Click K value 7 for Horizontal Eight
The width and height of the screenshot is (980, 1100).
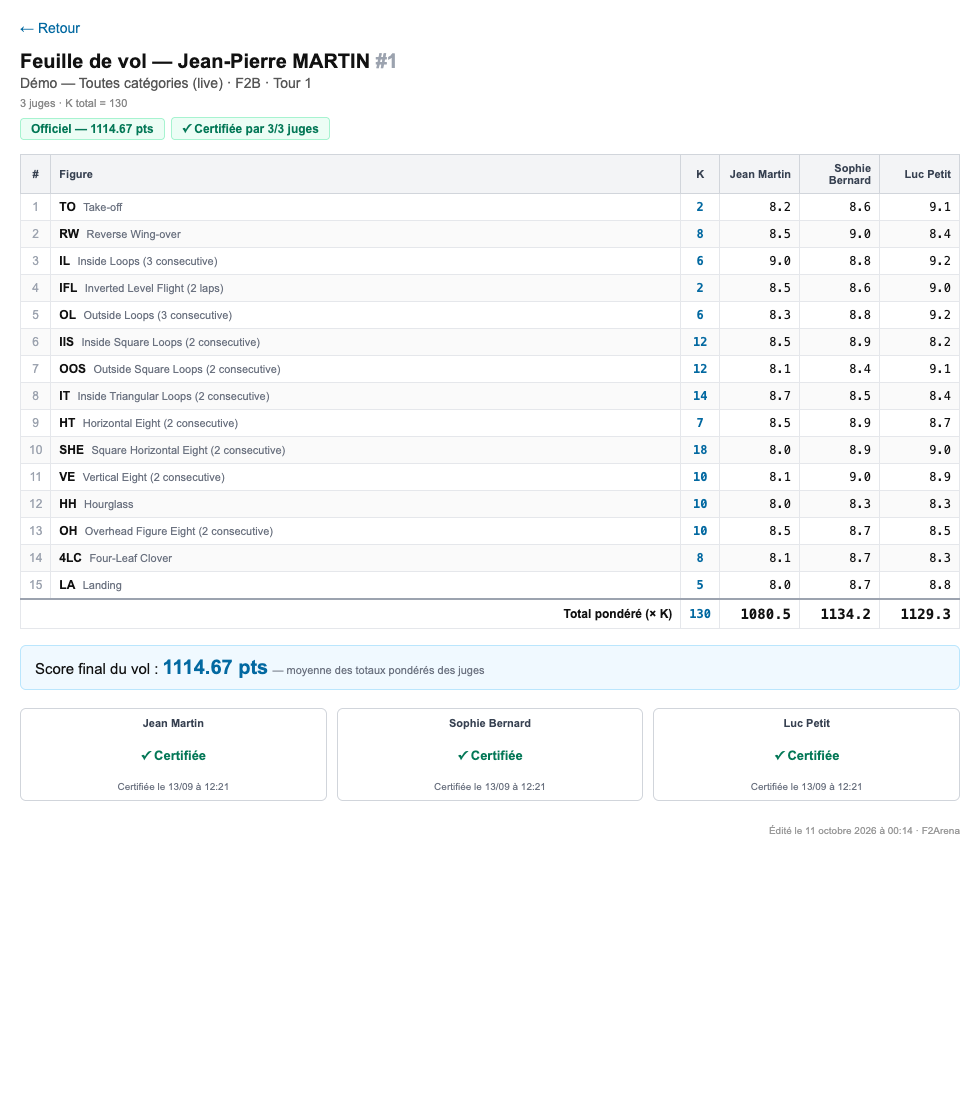coord(699,423)
